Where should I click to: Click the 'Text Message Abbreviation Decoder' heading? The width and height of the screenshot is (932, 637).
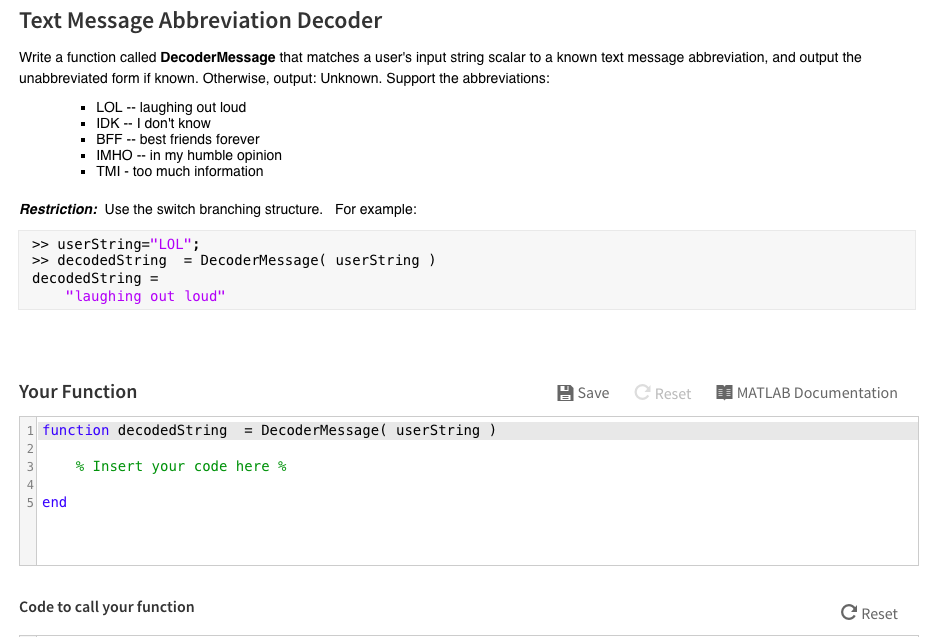tap(201, 21)
